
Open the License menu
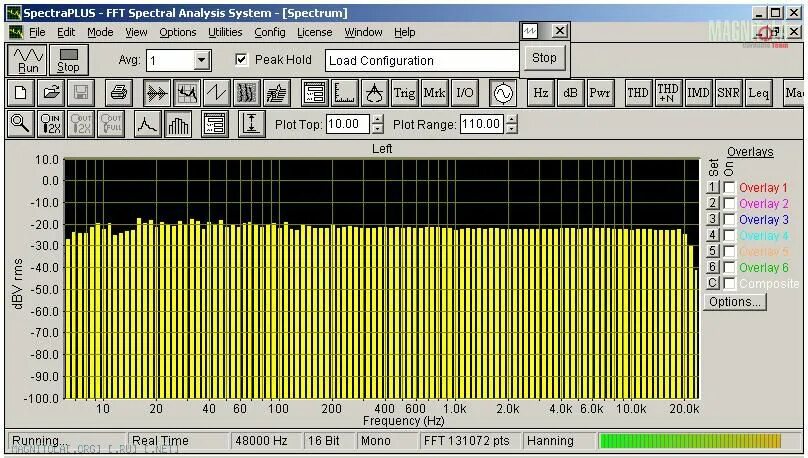314,32
